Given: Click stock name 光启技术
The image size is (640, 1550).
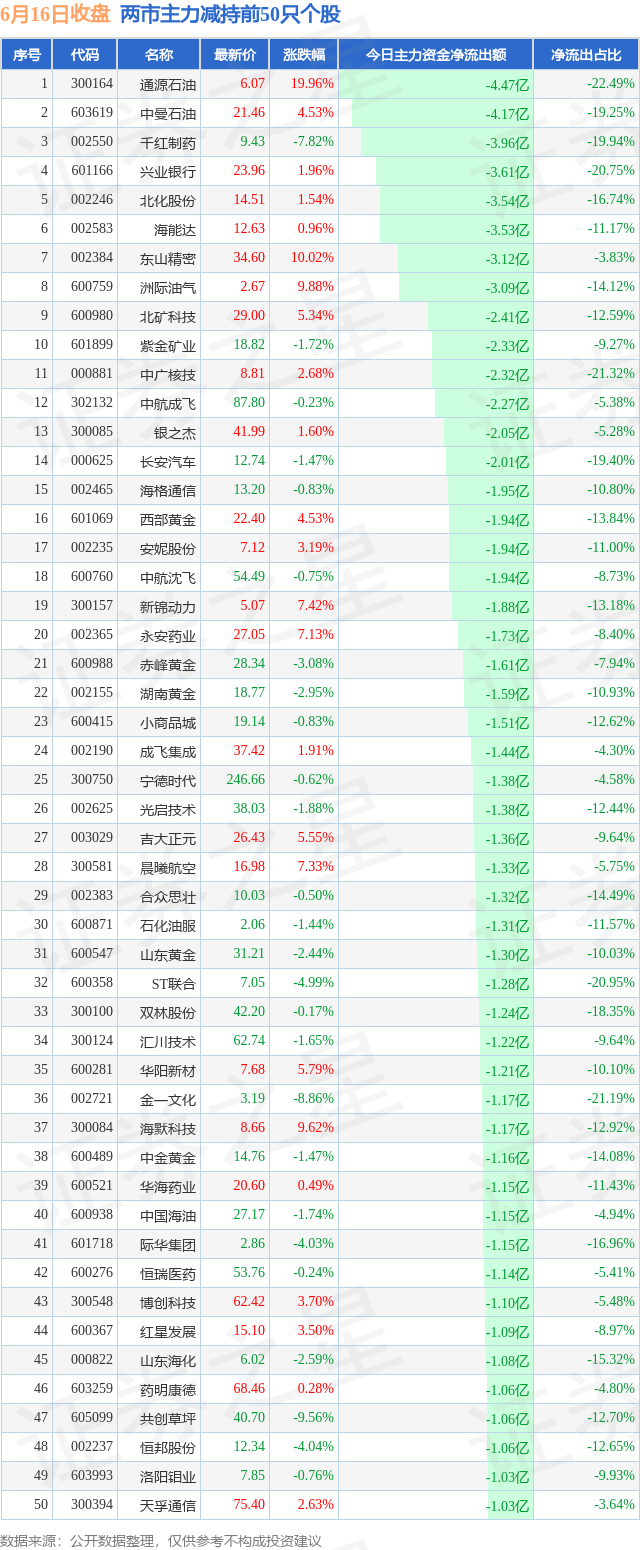Looking at the screenshot, I should pyautogui.click(x=168, y=810).
